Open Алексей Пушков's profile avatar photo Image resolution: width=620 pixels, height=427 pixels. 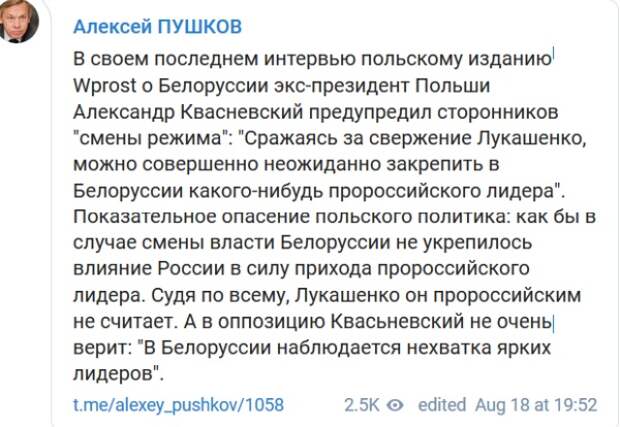click(18, 21)
